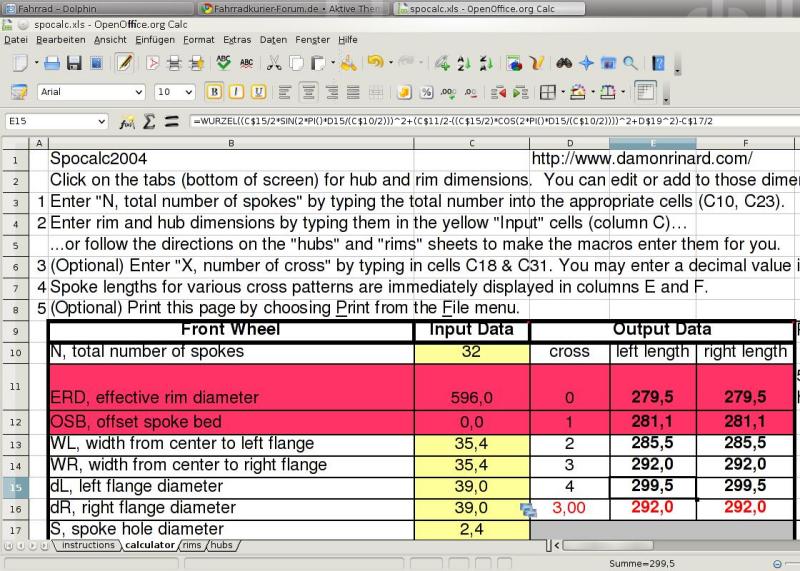
Task: Click the Background Color paint icon
Action: pyautogui.click(x=578, y=92)
